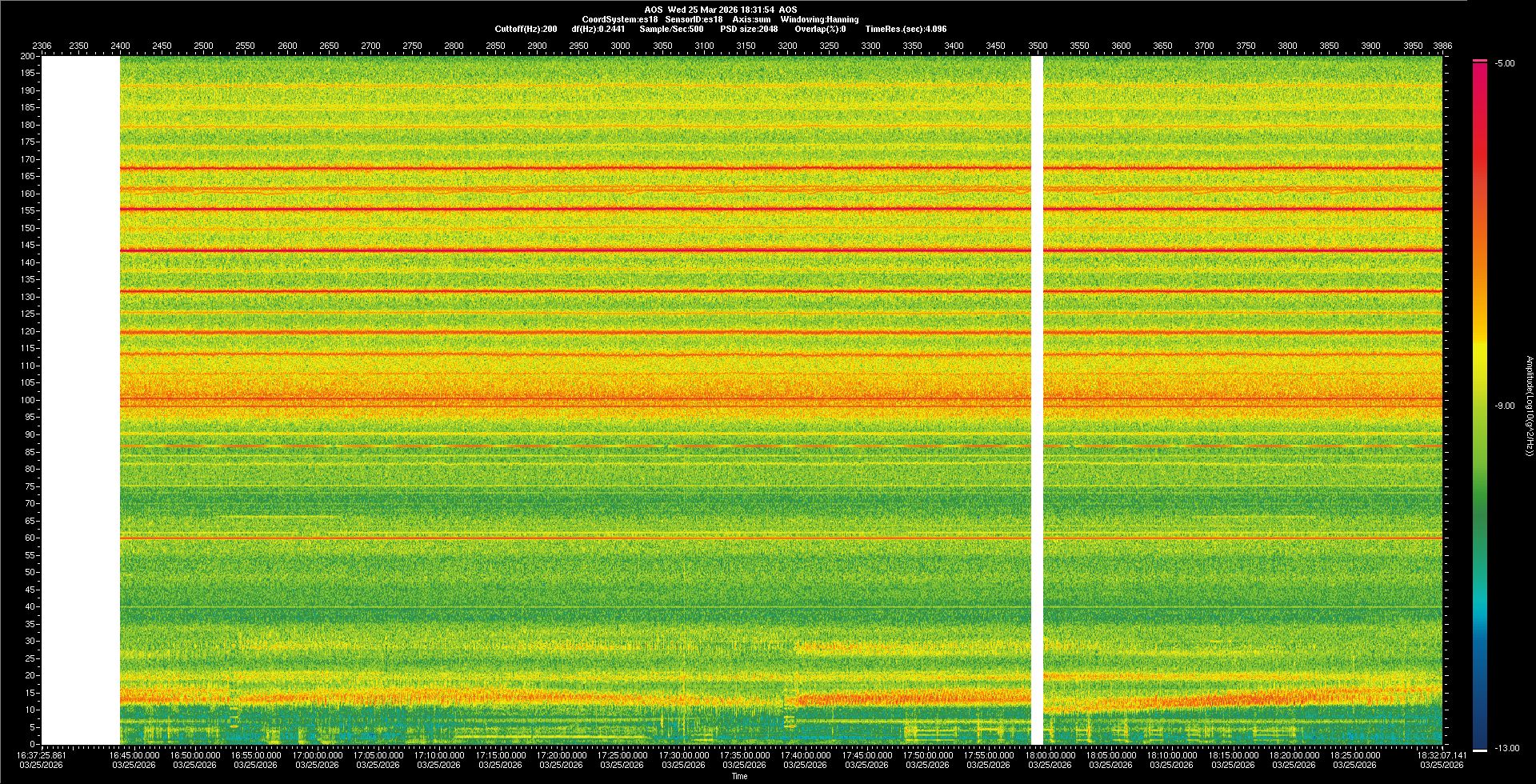Click the 100 Hz tick on frequency axis
Image resolution: width=1536 pixels, height=784 pixels.
(x=28, y=400)
